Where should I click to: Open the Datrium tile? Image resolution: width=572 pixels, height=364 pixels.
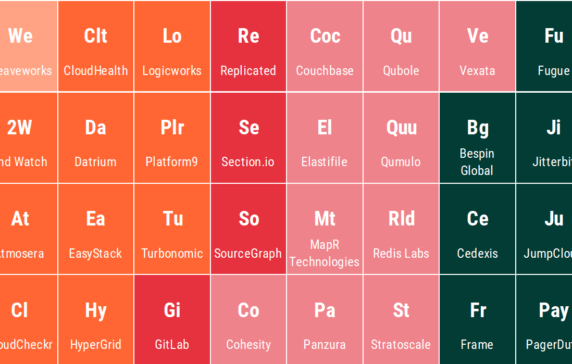tap(96, 138)
